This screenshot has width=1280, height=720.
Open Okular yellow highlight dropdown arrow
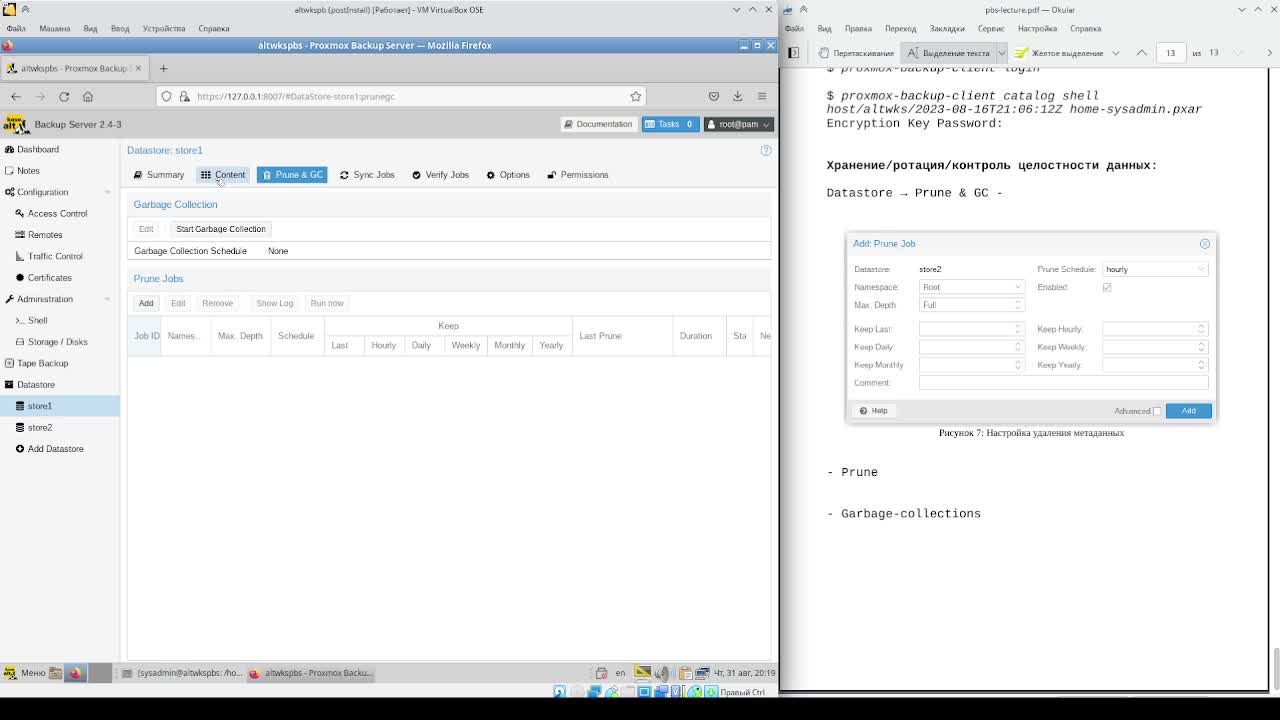[1115, 53]
